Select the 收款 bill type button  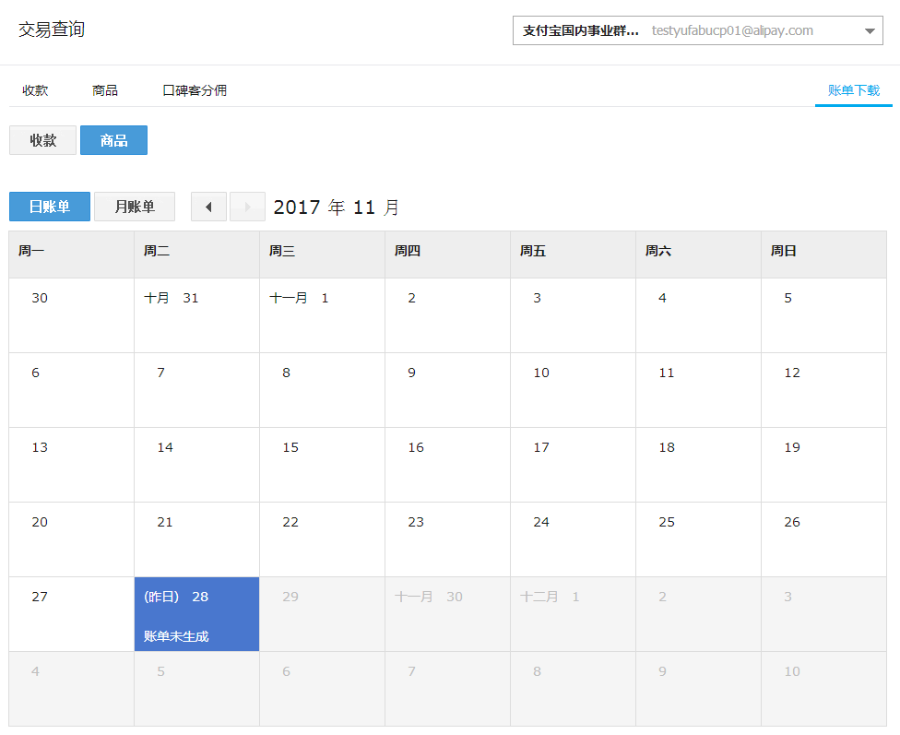[x=42, y=140]
